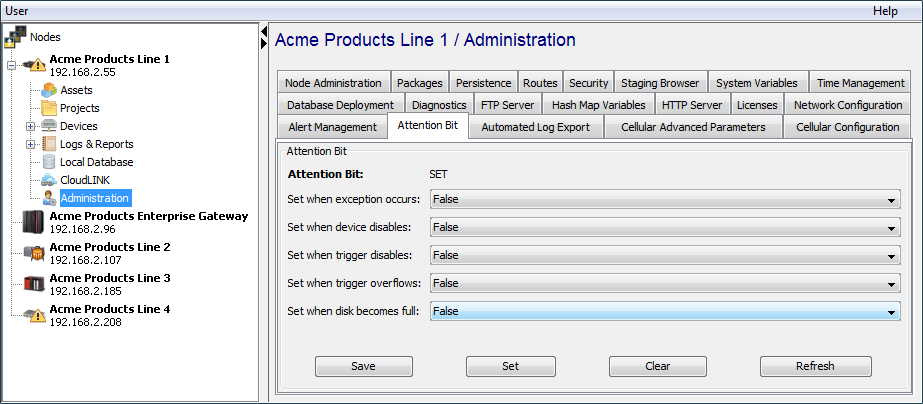Collapse the left panel with the left splitter arrow
This screenshot has height=404, width=923.
tap(264, 31)
